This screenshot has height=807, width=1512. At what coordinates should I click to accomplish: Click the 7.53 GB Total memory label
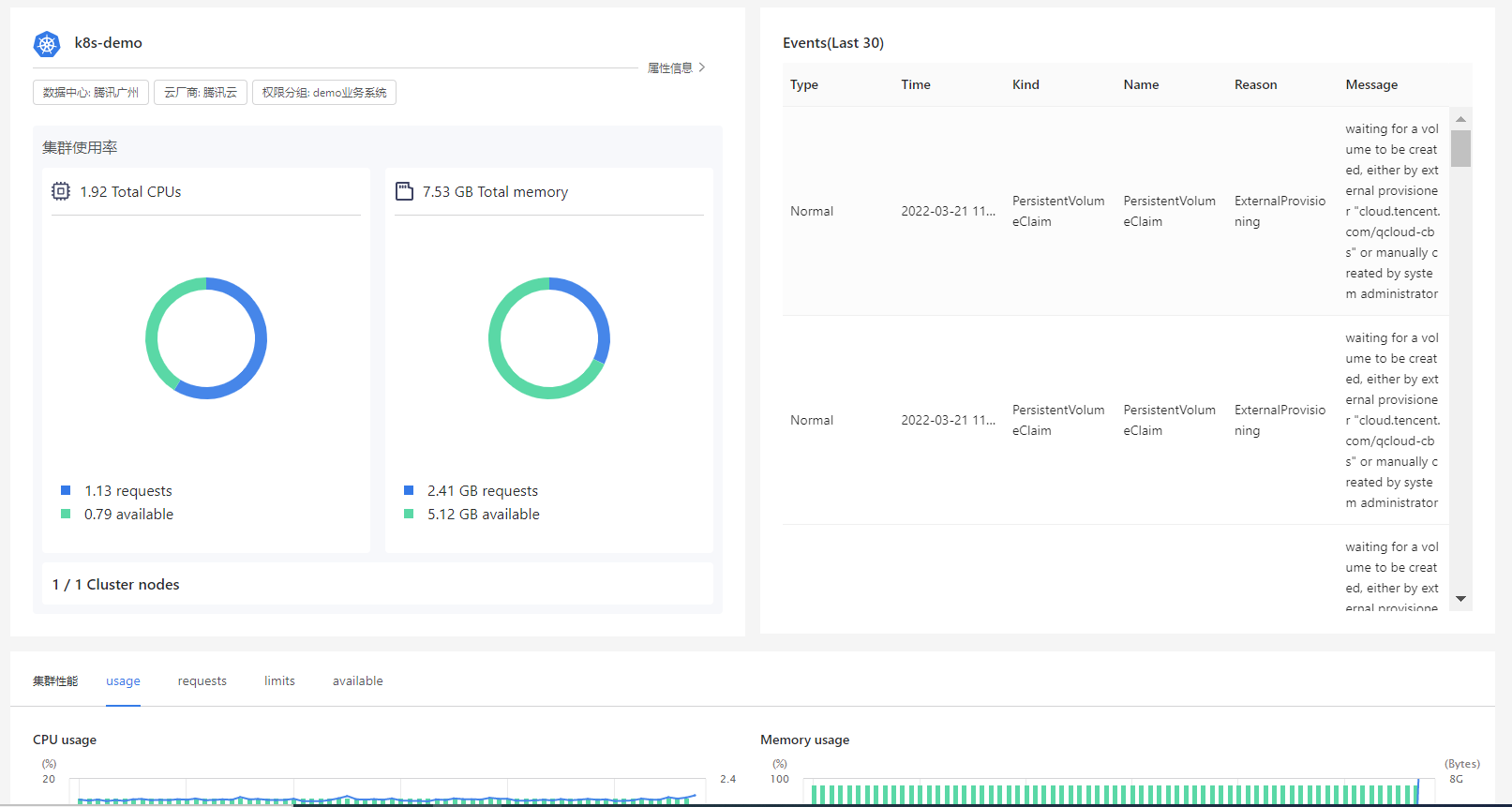coord(495,191)
